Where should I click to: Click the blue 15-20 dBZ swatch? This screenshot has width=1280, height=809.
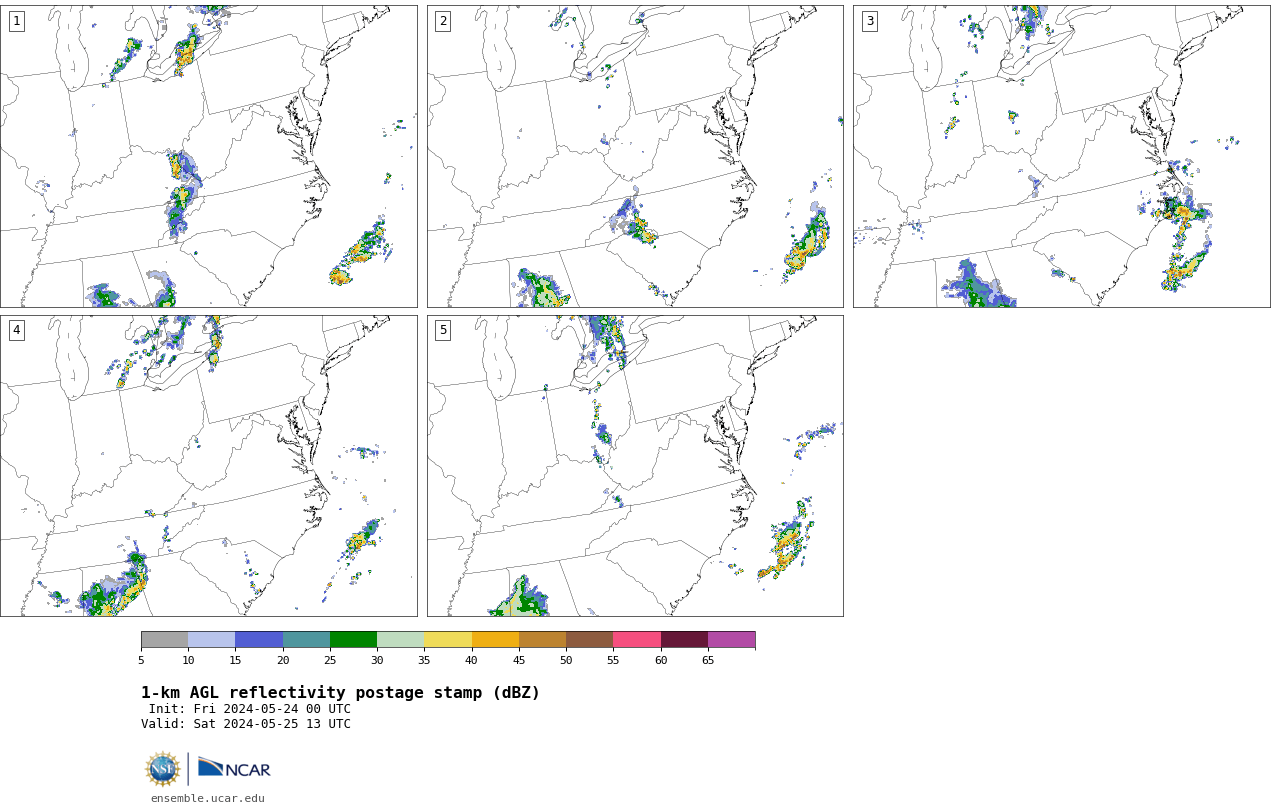(x=259, y=640)
